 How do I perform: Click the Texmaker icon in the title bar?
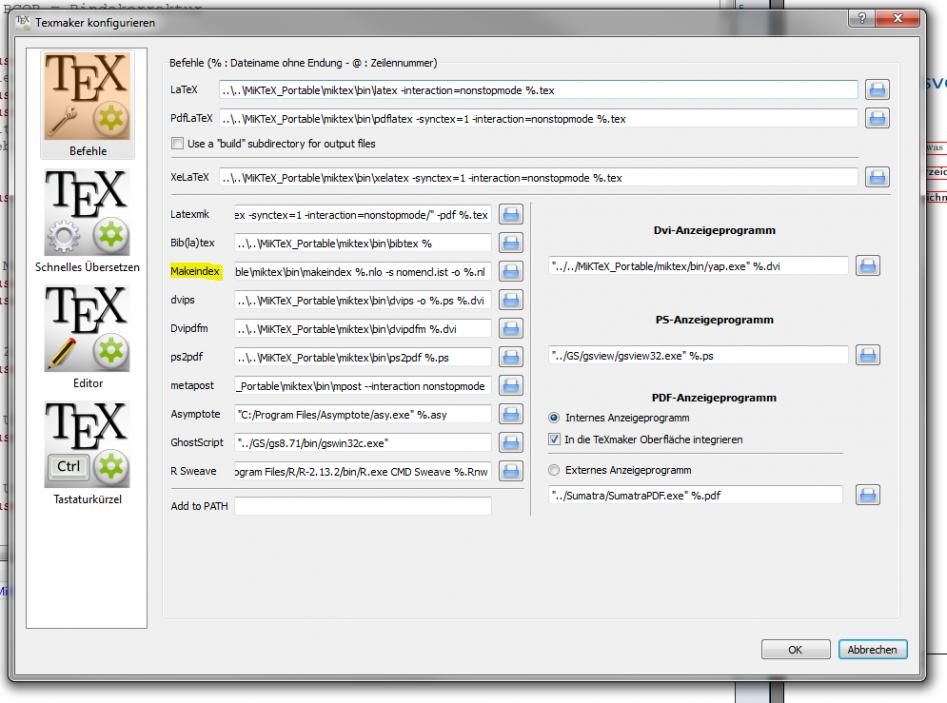click(23, 22)
